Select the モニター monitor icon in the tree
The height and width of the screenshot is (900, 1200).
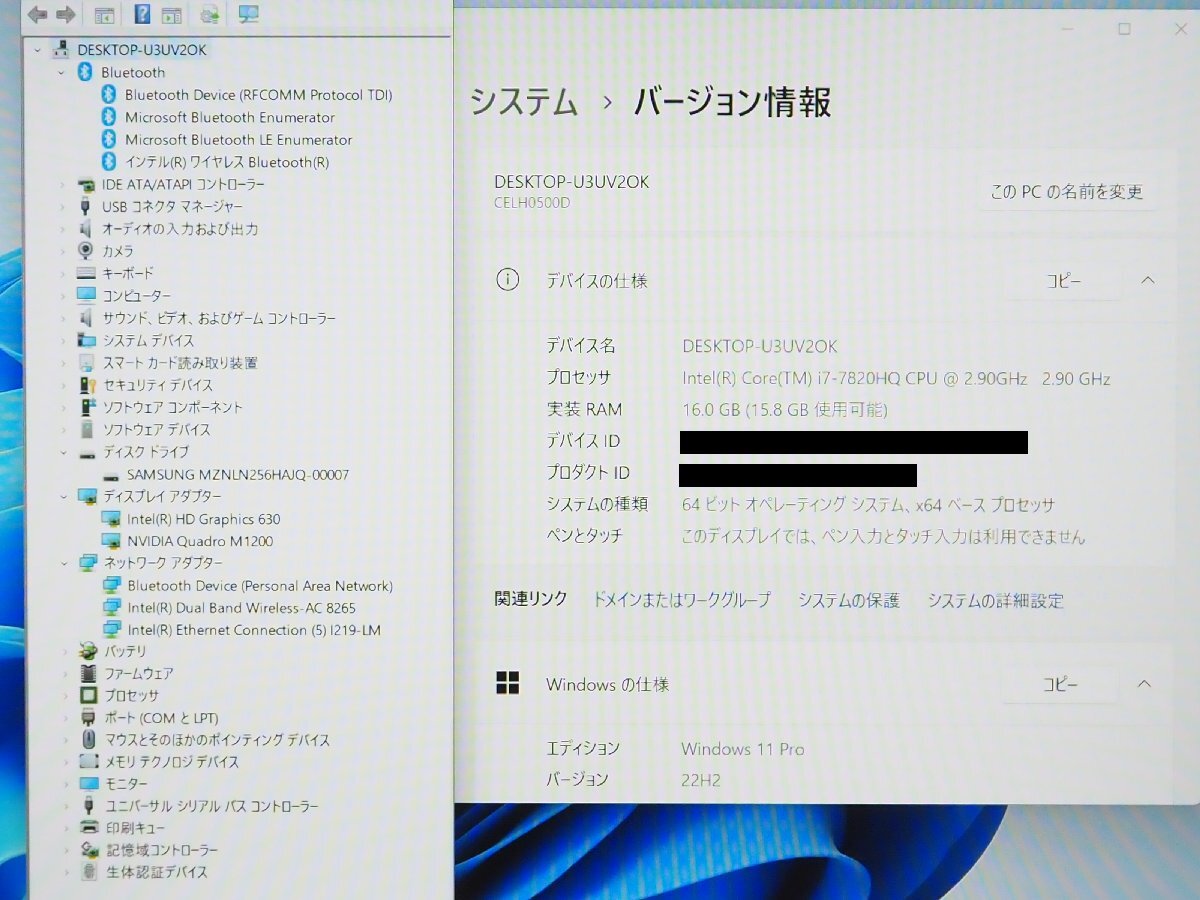tap(89, 784)
